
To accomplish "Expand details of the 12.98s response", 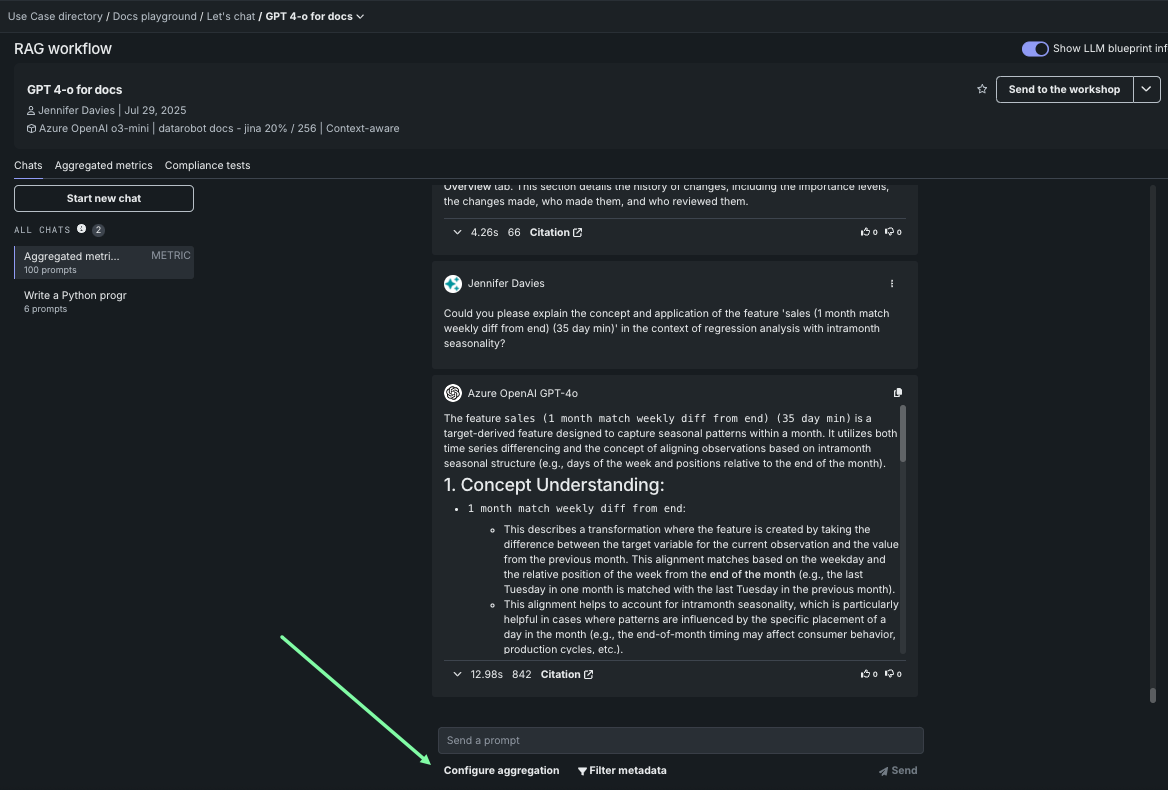I will 457,674.
